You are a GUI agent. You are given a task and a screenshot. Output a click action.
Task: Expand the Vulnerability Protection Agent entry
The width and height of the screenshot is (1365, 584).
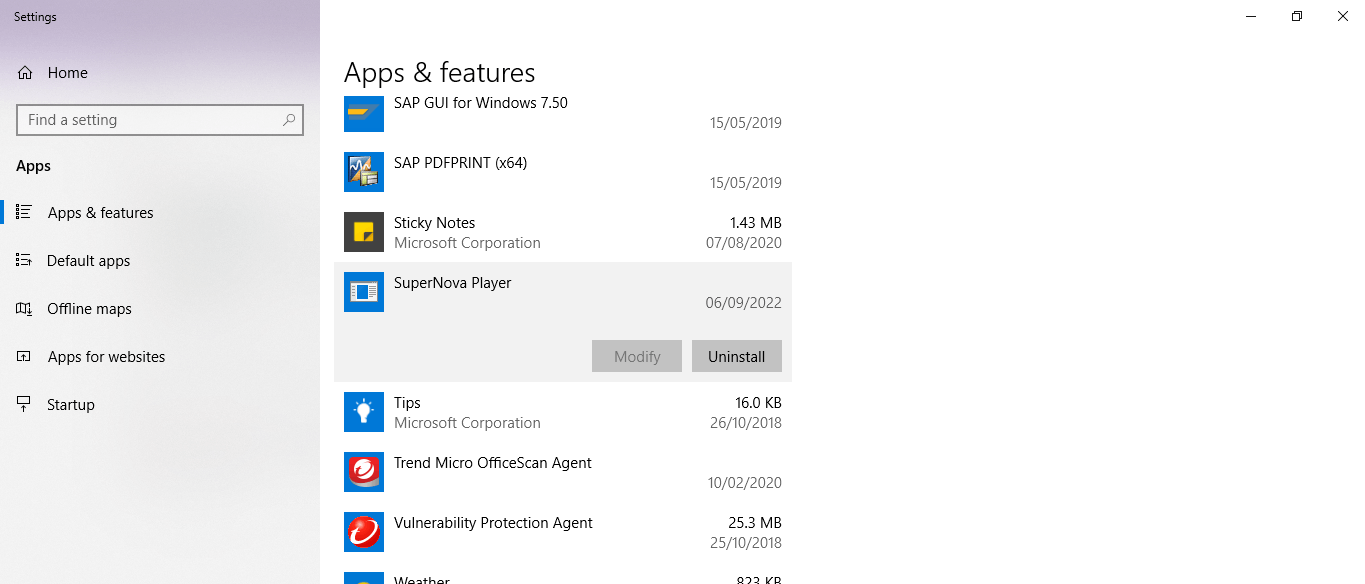pyautogui.click(x=563, y=532)
